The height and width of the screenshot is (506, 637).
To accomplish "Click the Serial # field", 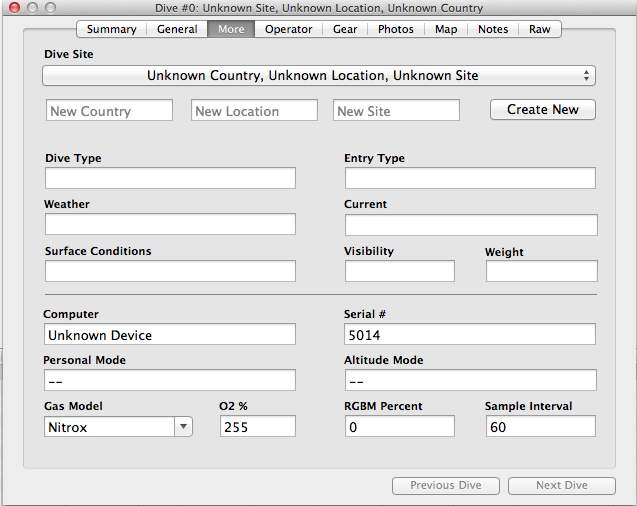I will (x=470, y=335).
